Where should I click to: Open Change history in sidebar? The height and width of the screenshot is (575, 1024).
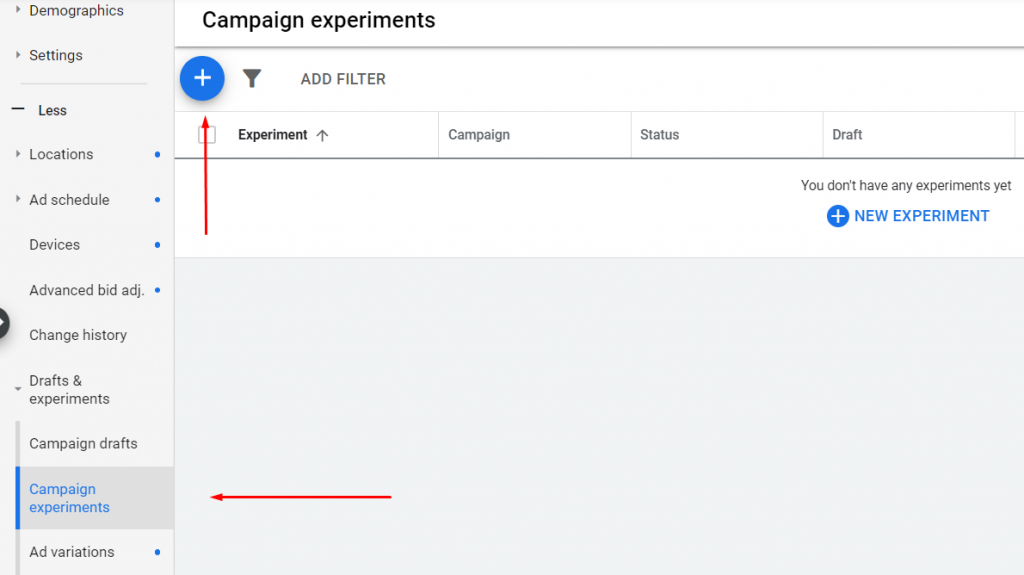[x=78, y=335]
